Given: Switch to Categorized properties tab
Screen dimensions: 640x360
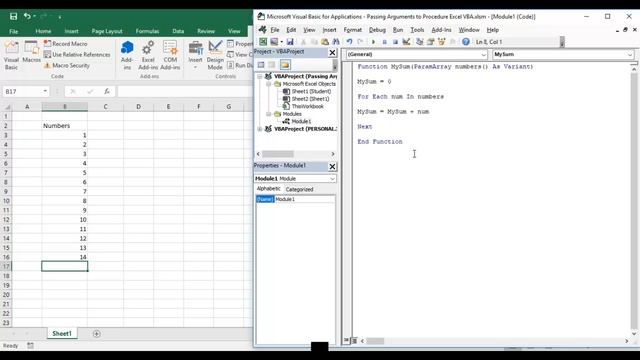Looking at the screenshot, I should click(299, 189).
